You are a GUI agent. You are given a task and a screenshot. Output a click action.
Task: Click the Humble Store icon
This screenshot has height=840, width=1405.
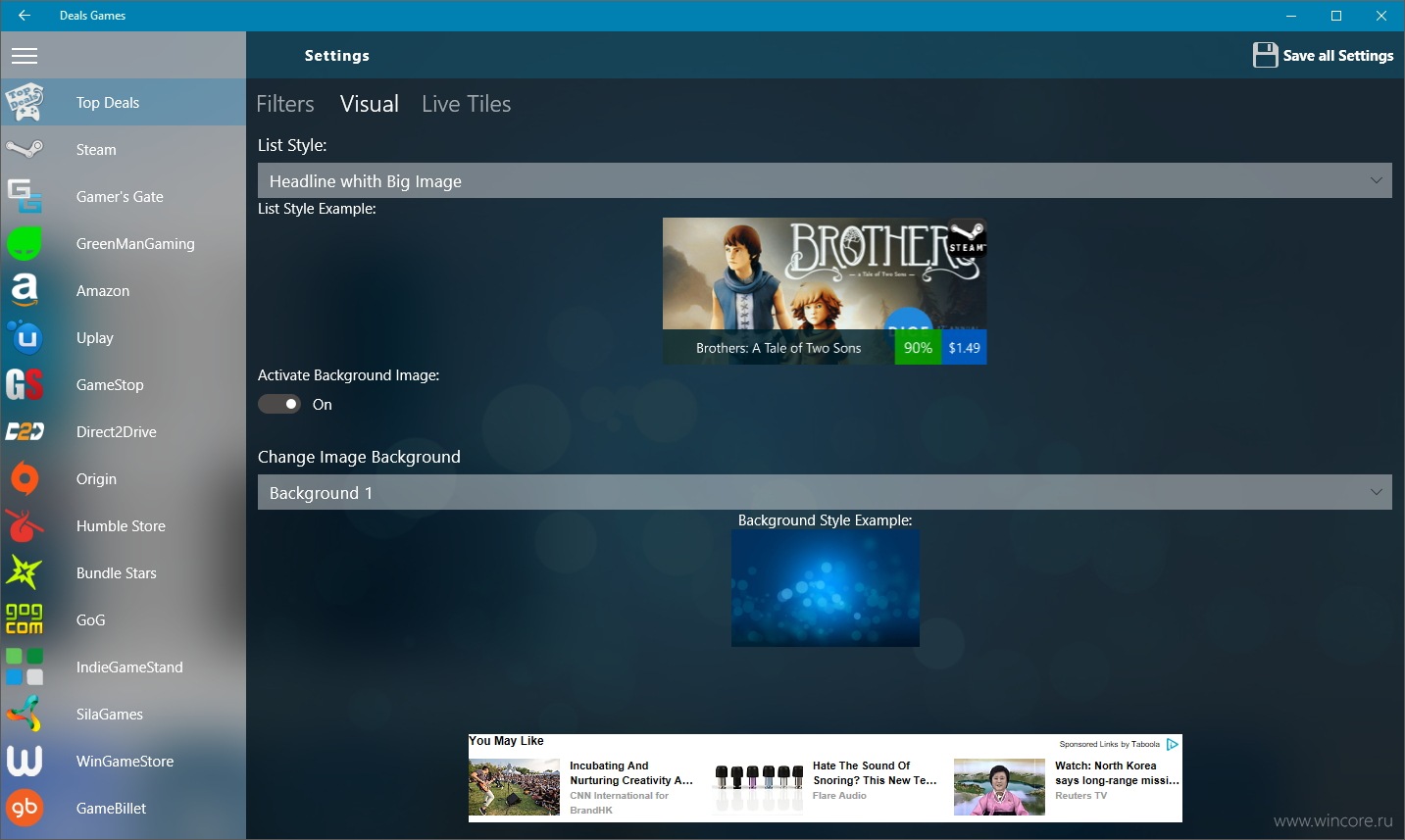25,525
